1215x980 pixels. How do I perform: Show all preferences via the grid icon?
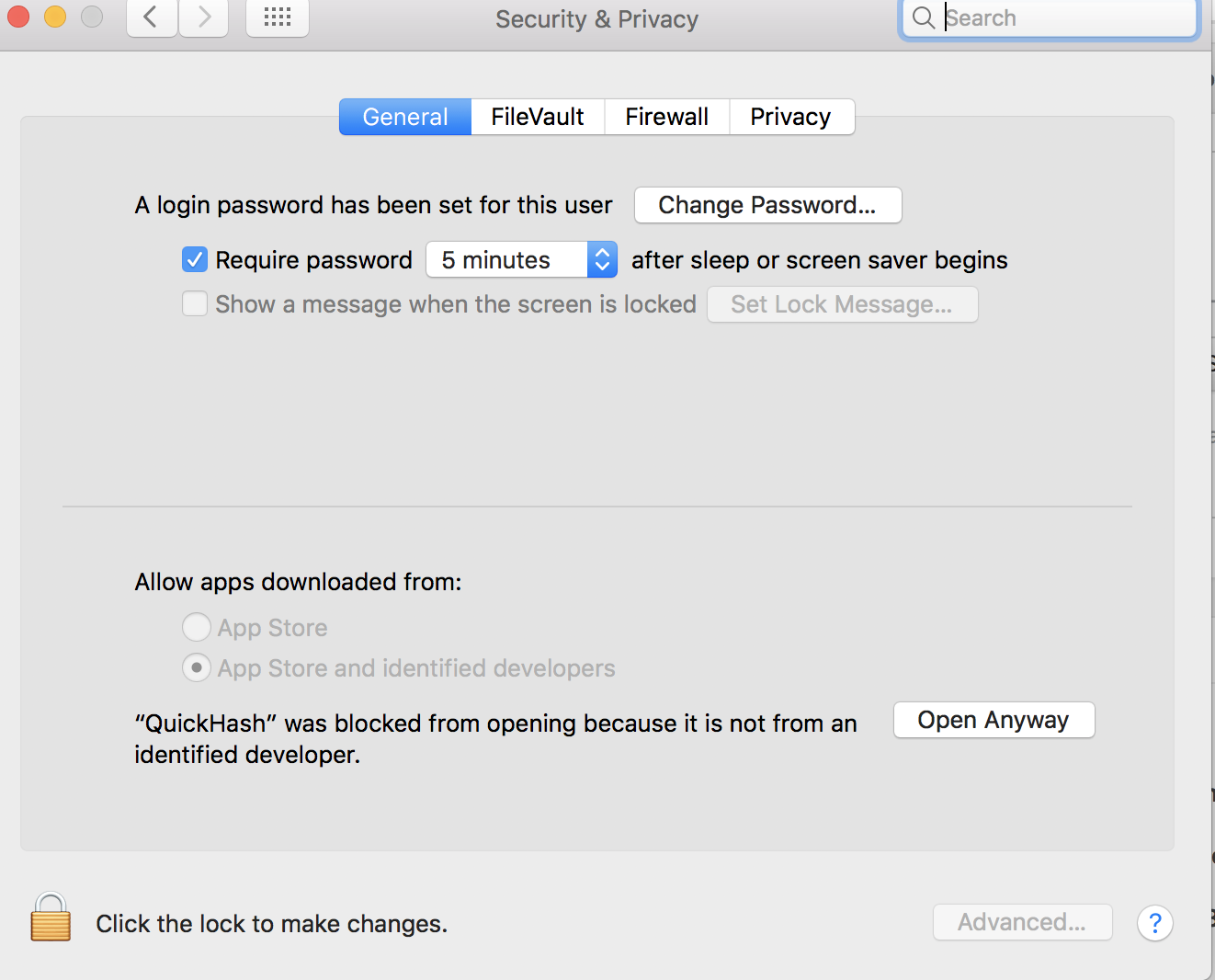coord(277,17)
